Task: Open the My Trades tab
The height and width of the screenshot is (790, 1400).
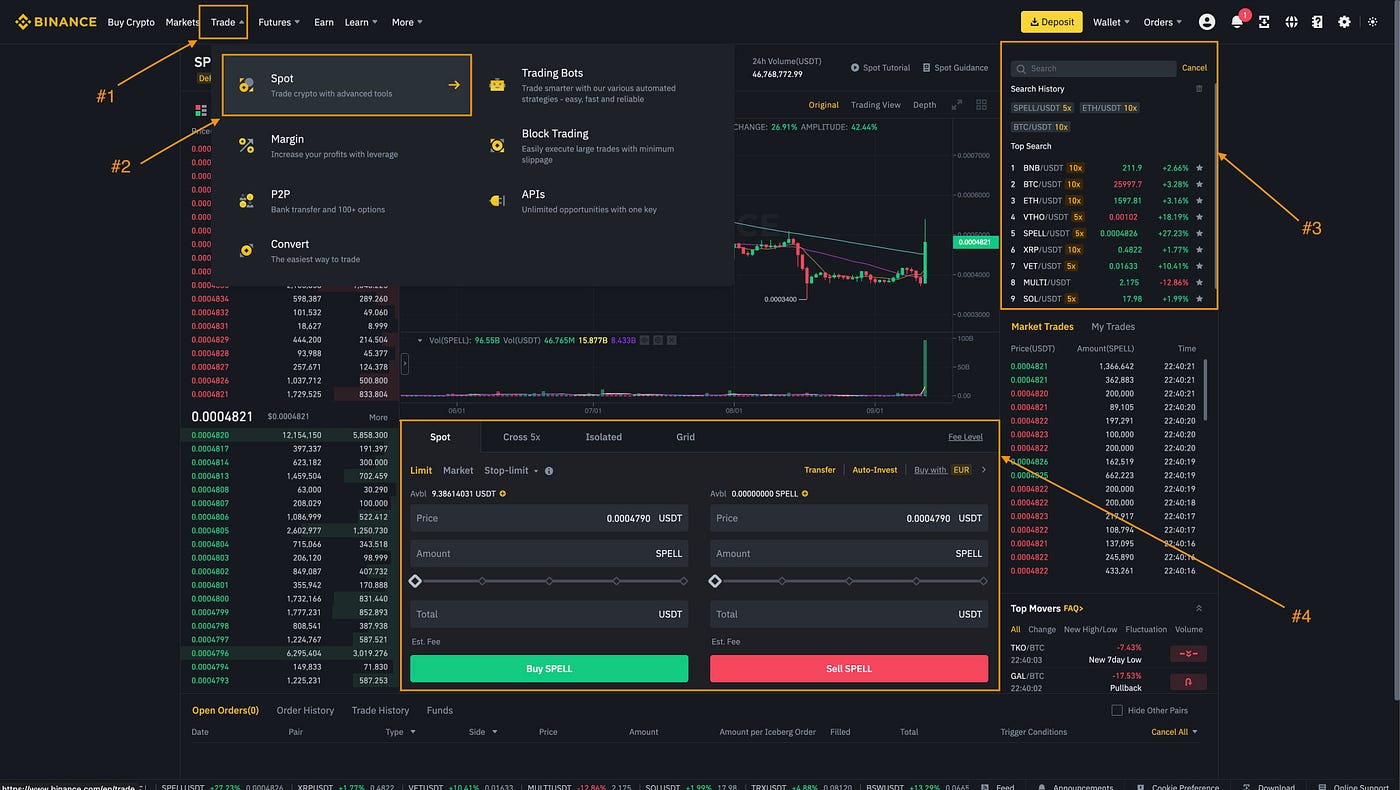Action: (x=1113, y=327)
